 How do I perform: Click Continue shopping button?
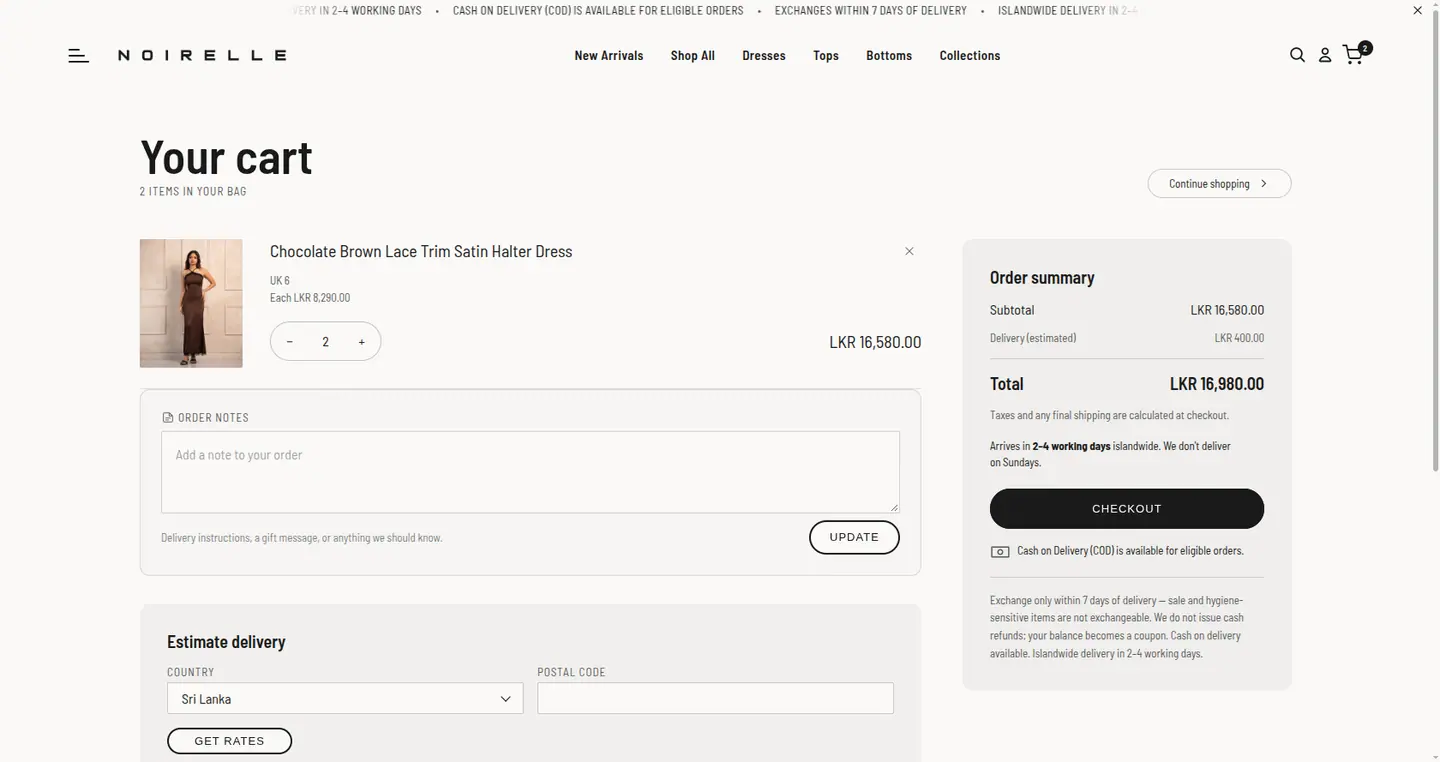[1220, 184]
